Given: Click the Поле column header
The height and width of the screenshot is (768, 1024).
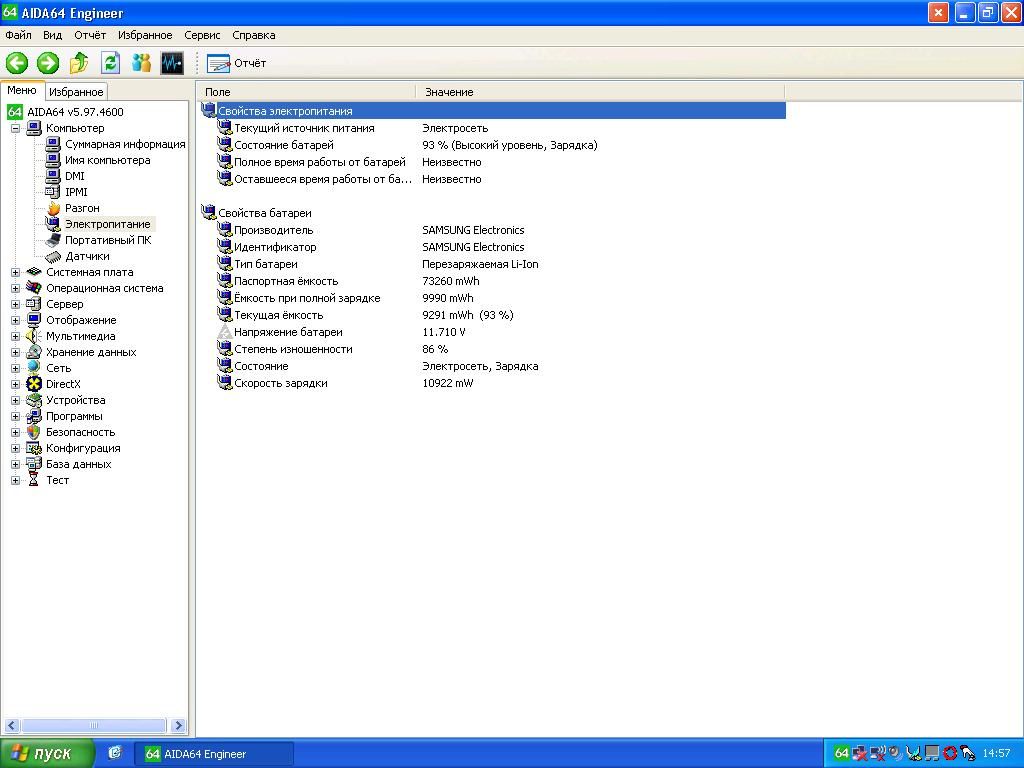Looking at the screenshot, I should 306,92.
